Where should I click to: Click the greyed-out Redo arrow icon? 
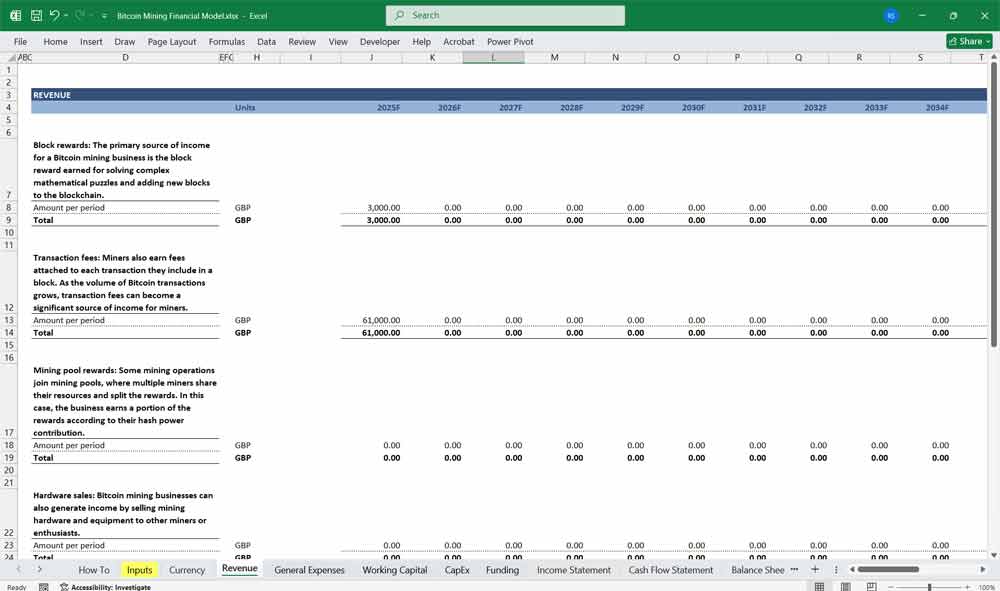[80, 15]
